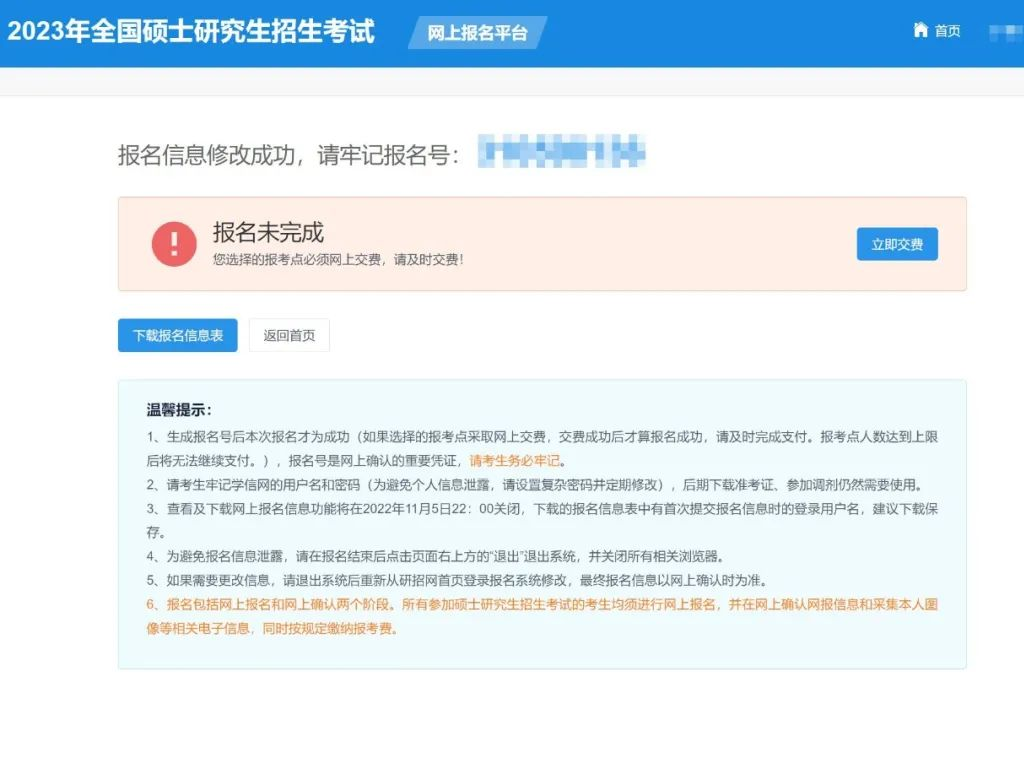
Task: Click the 网上报名平台 header label
Action: coord(477,33)
